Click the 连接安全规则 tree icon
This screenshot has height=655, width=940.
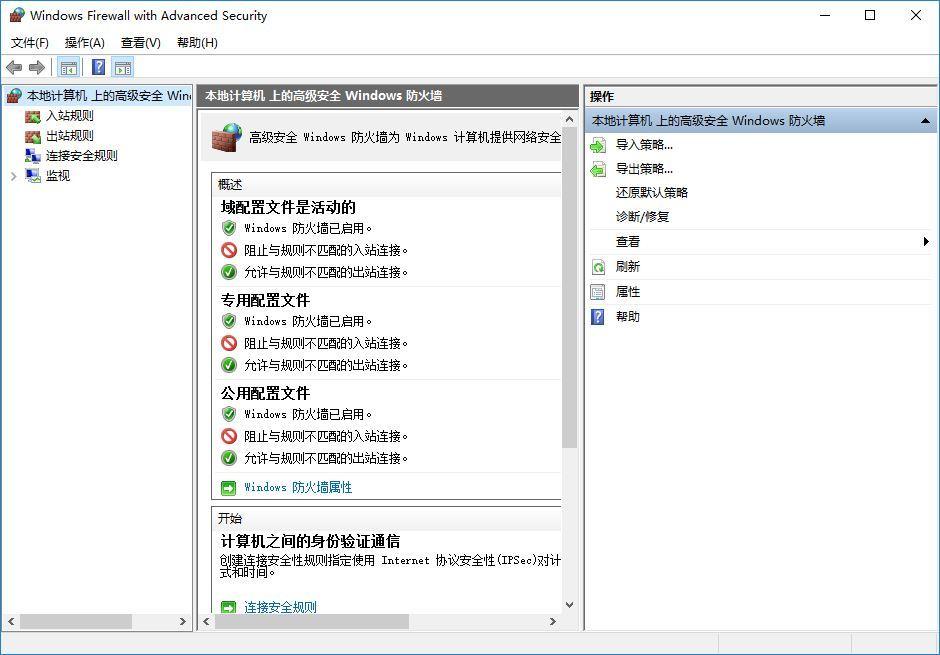click(x=33, y=156)
